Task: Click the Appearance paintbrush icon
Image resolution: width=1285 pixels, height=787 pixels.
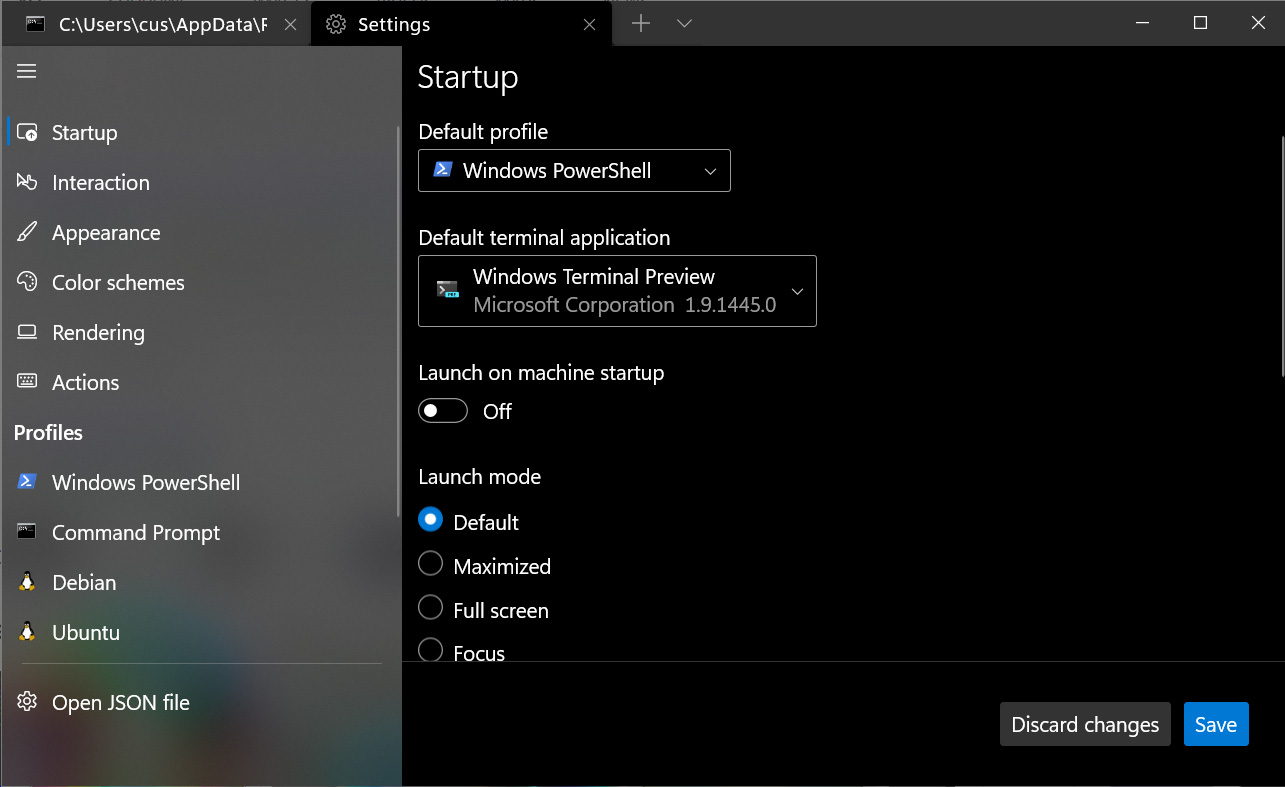Action: (28, 232)
